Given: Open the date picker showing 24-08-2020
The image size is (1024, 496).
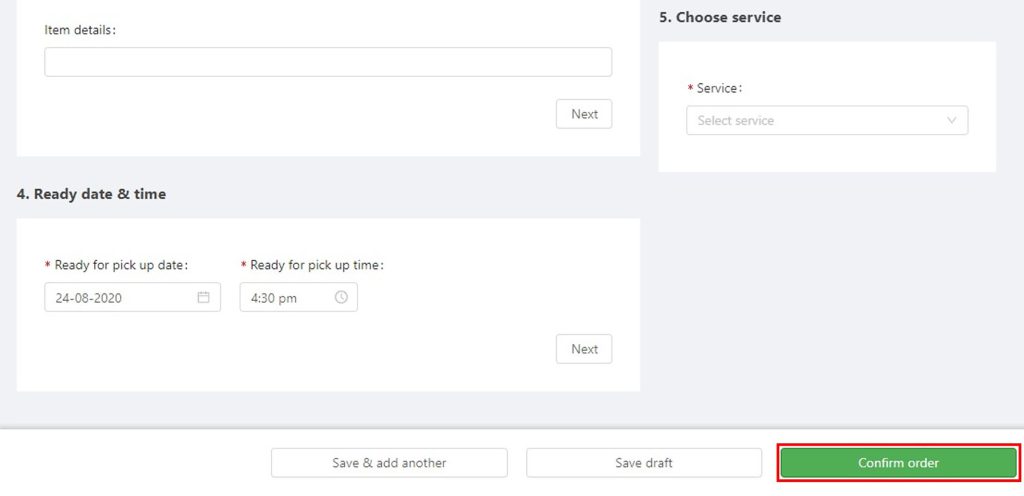Looking at the screenshot, I should point(133,297).
